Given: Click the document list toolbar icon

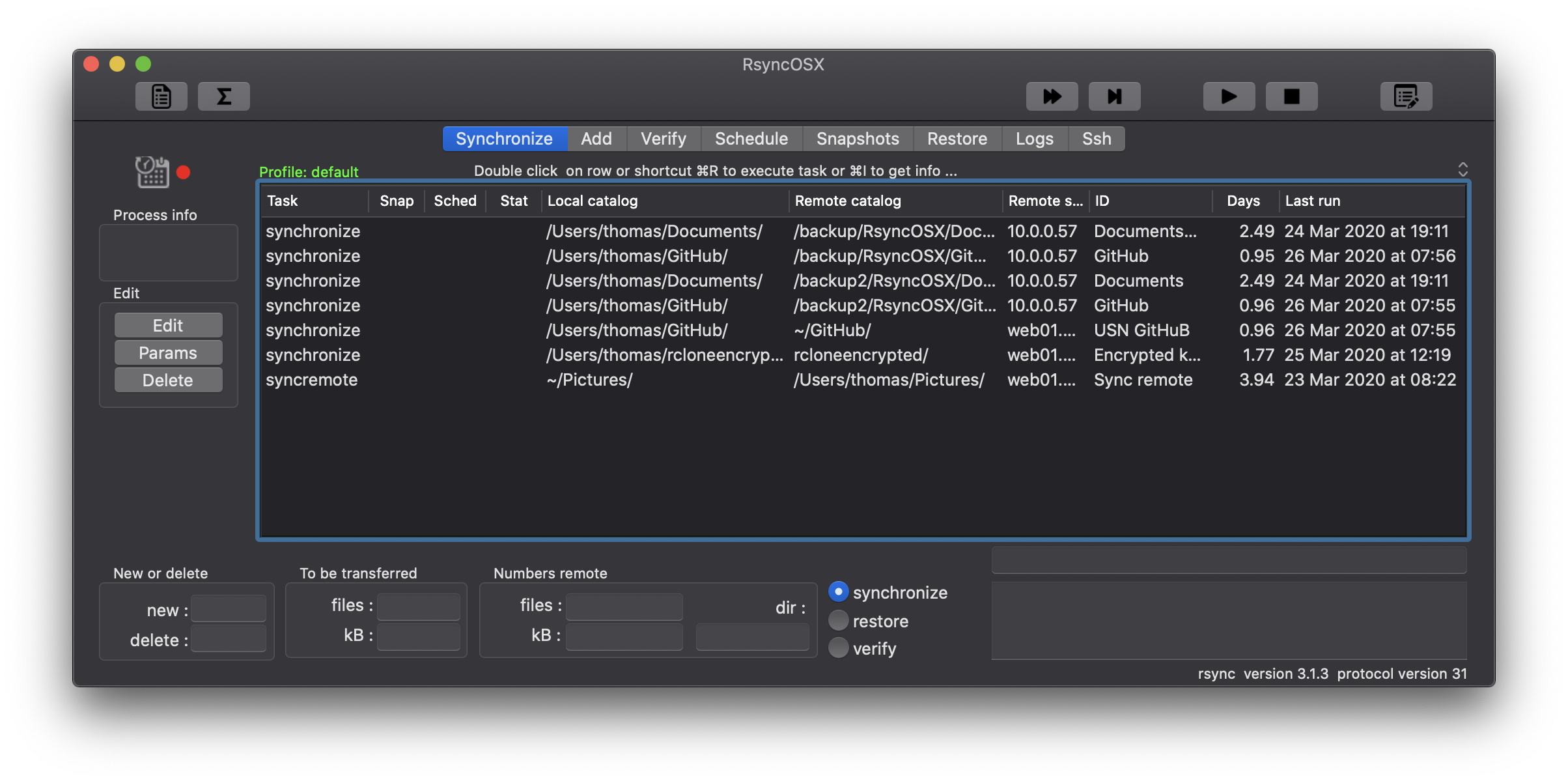Looking at the screenshot, I should point(161,96).
